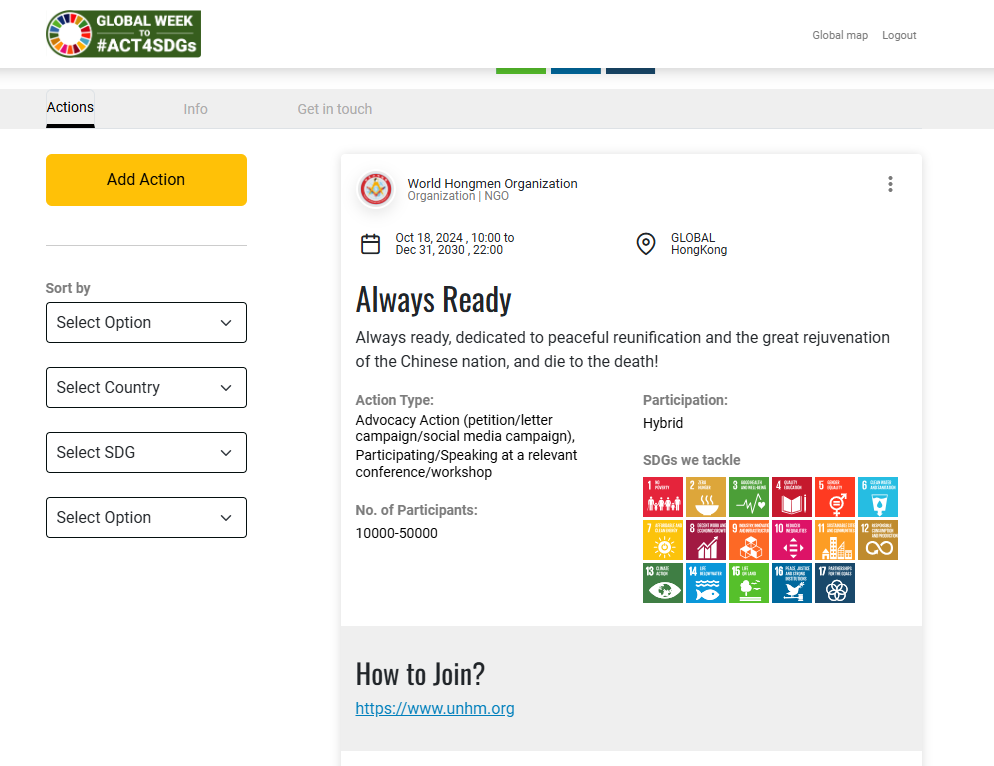Switch to the Get in touch tab
The width and height of the screenshot is (994, 766).
pyautogui.click(x=335, y=109)
